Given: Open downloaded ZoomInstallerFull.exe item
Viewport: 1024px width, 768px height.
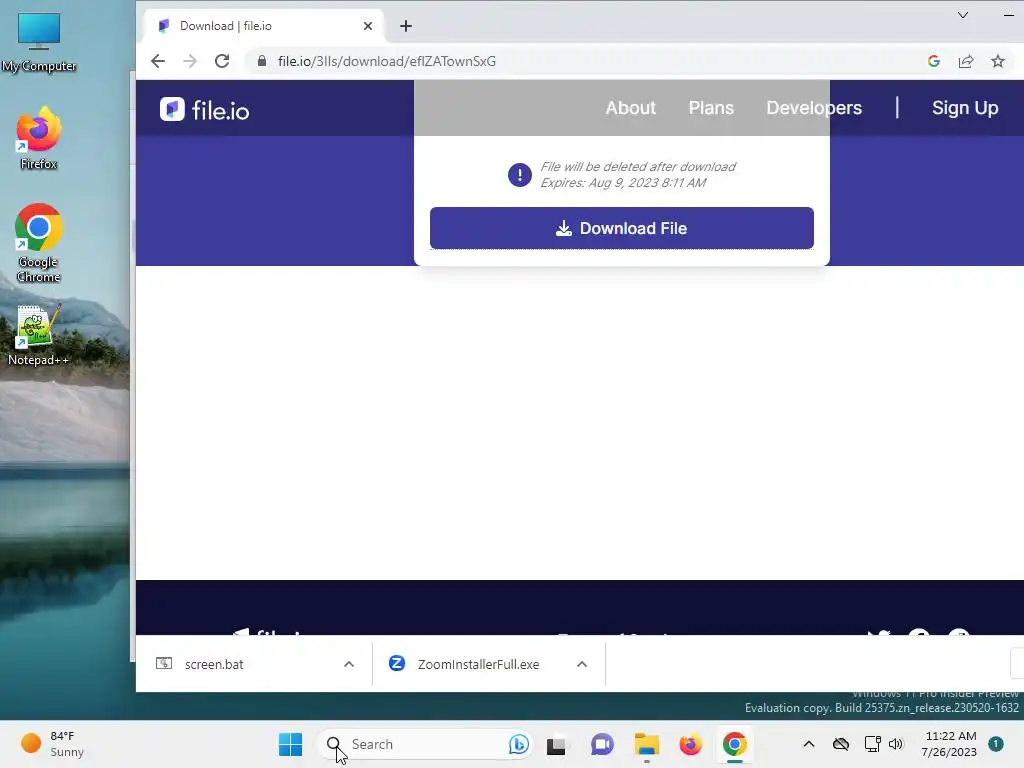Looking at the screenshot, I should (478, 664).
